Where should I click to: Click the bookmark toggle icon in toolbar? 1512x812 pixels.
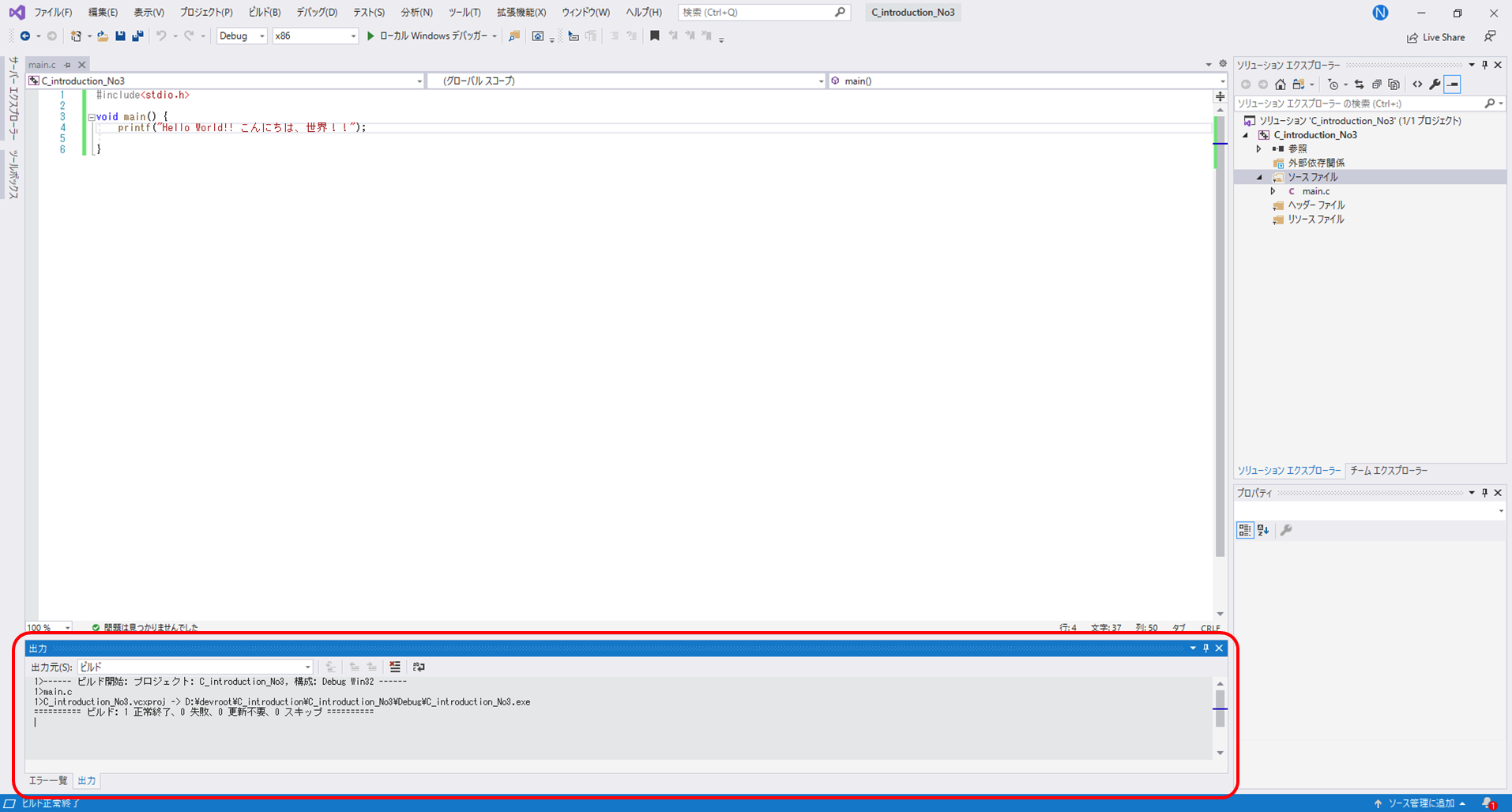[654, 36]
